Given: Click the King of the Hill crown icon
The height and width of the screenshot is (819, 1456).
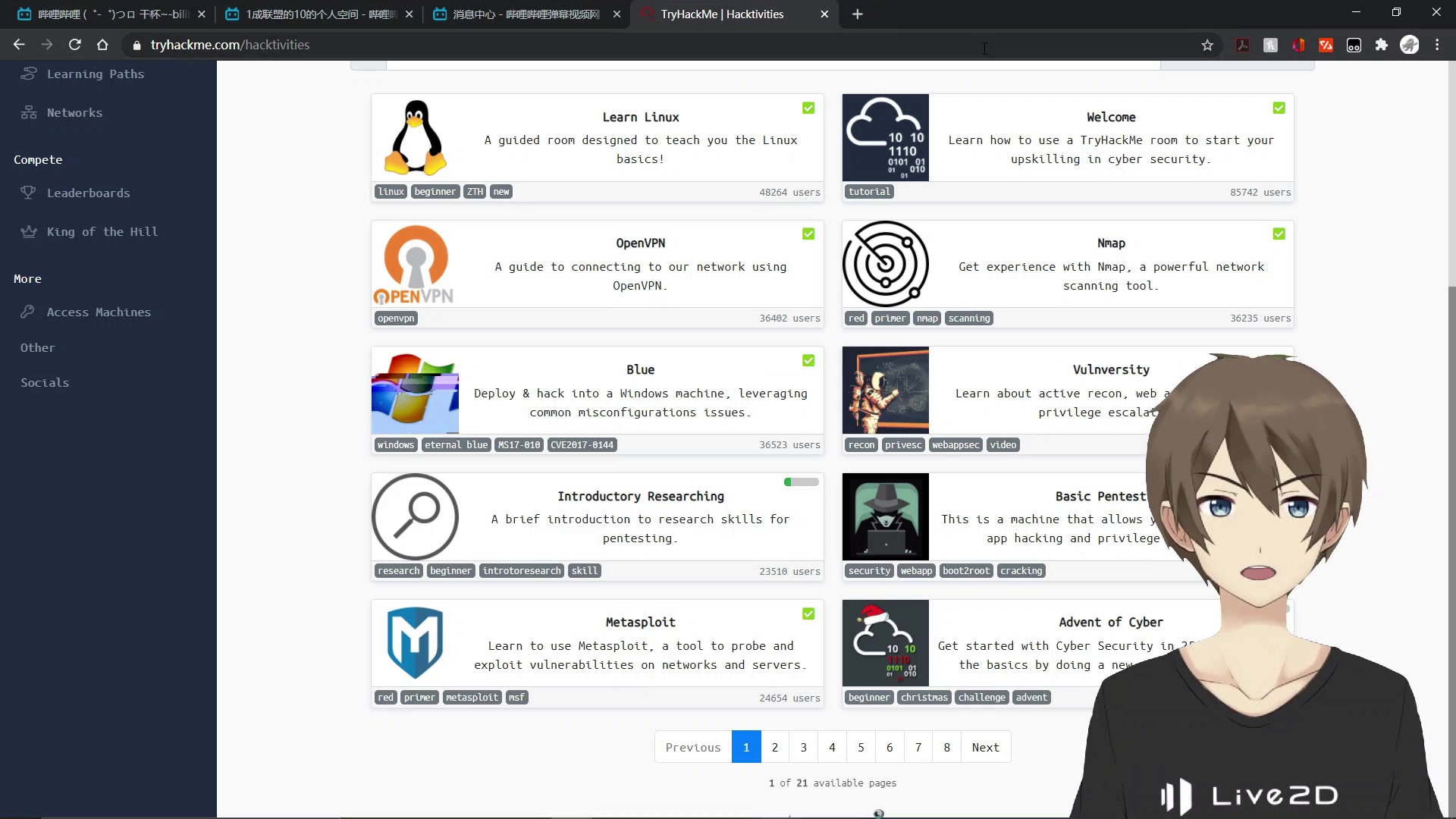Looking at the screenshot, I should pyautogui.click(x=29, y=231).
